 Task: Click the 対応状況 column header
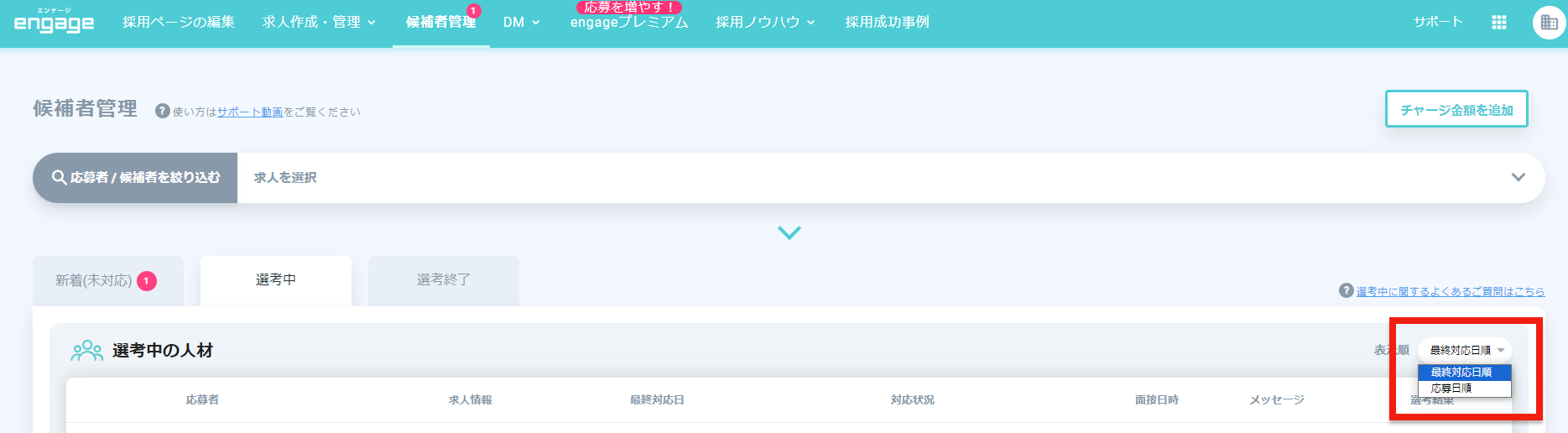pos(913,400)
